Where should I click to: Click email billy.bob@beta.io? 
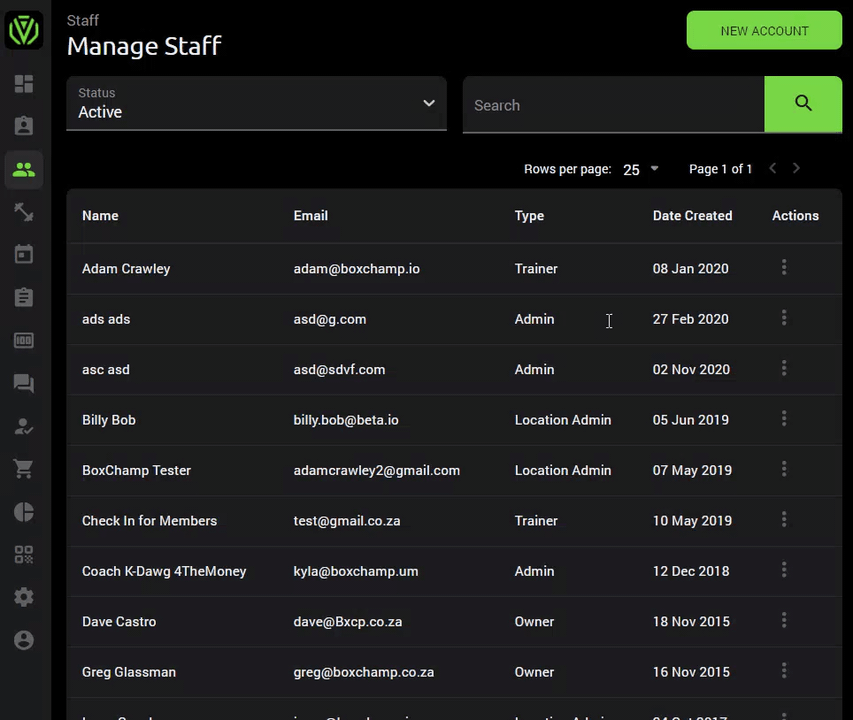point(346,420)
